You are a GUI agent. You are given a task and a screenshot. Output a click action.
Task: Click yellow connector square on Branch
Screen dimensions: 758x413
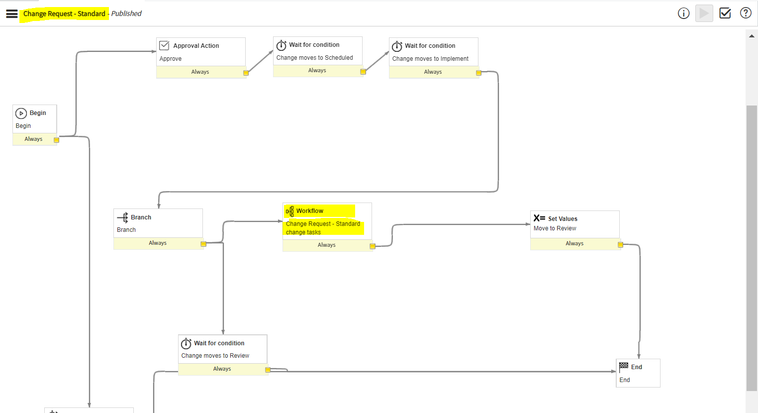tap(204, 244)
